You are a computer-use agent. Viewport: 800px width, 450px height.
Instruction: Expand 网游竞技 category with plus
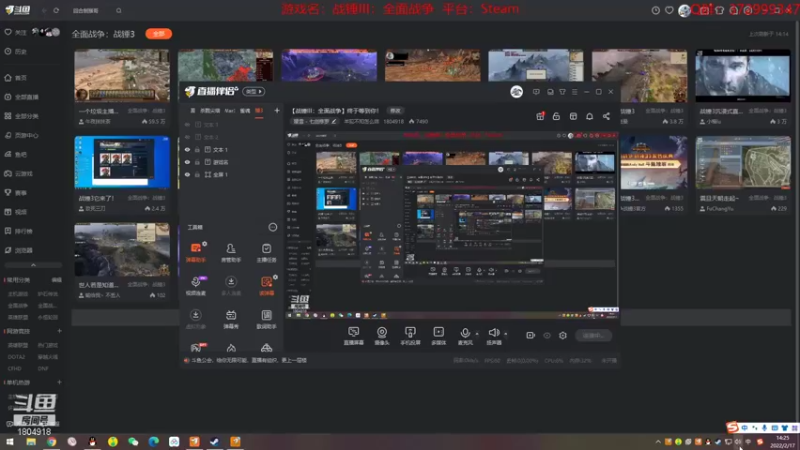pyautogui.click(x=59, y=331)
